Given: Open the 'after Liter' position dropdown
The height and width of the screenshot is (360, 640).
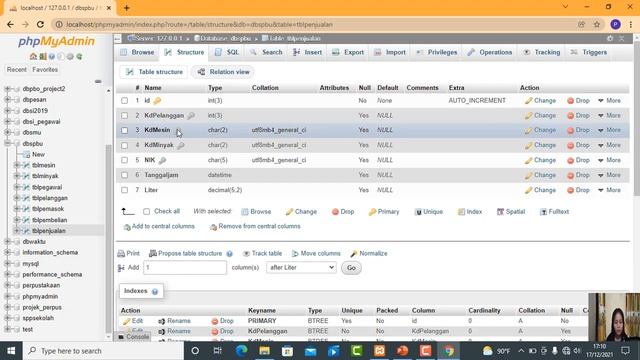Looking at the screenshot, I should 301,268.
